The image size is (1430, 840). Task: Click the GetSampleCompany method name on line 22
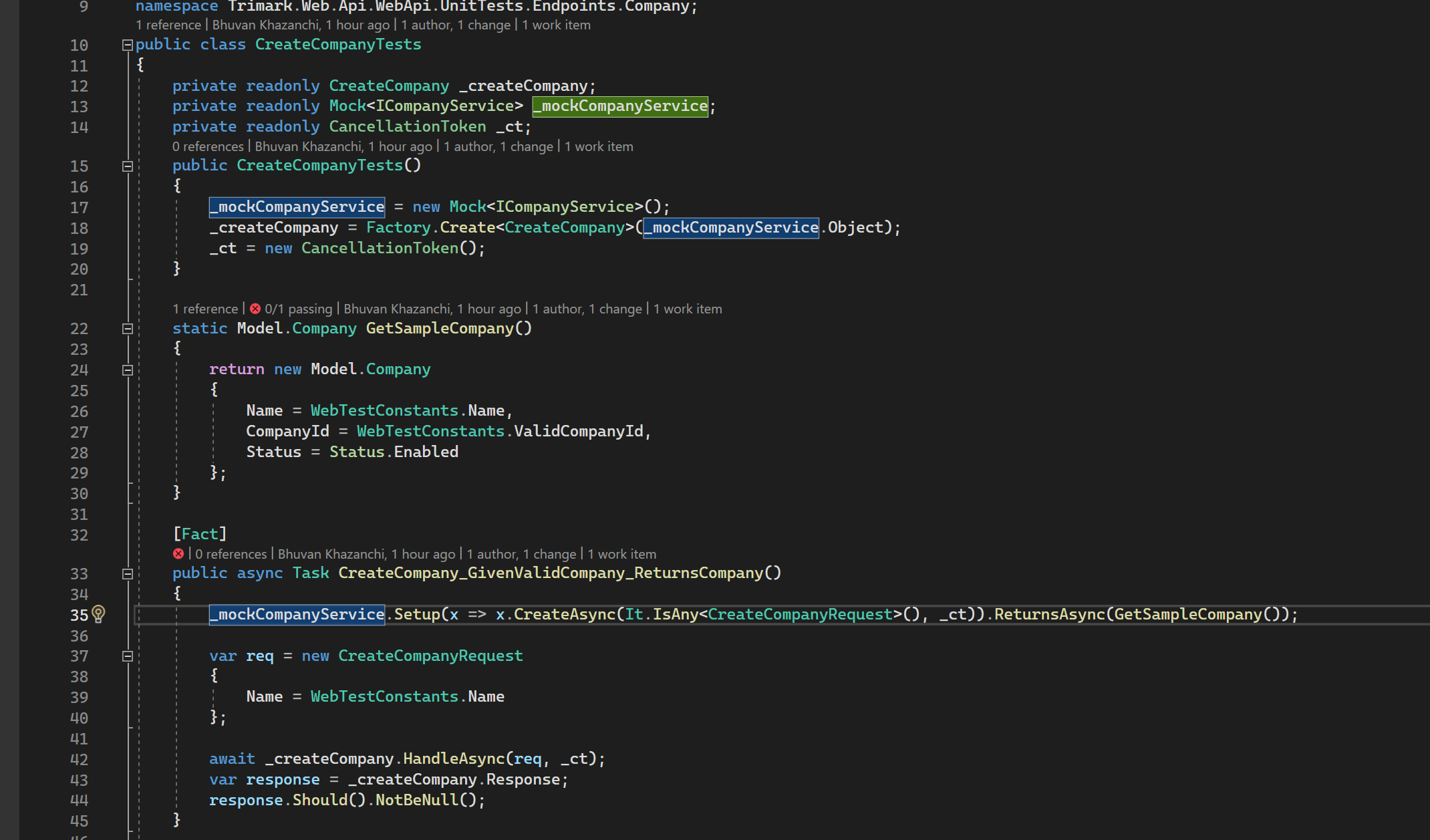coord(440,329)
